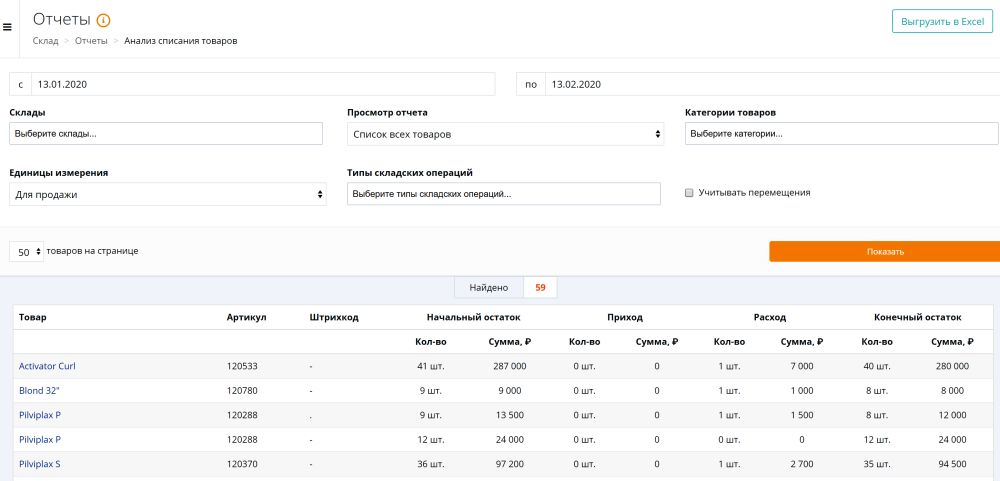The image size is (1000, 481).
Task: Click the 97 200 sum cell
Action: pyautogui.click(x=510, y=464)
